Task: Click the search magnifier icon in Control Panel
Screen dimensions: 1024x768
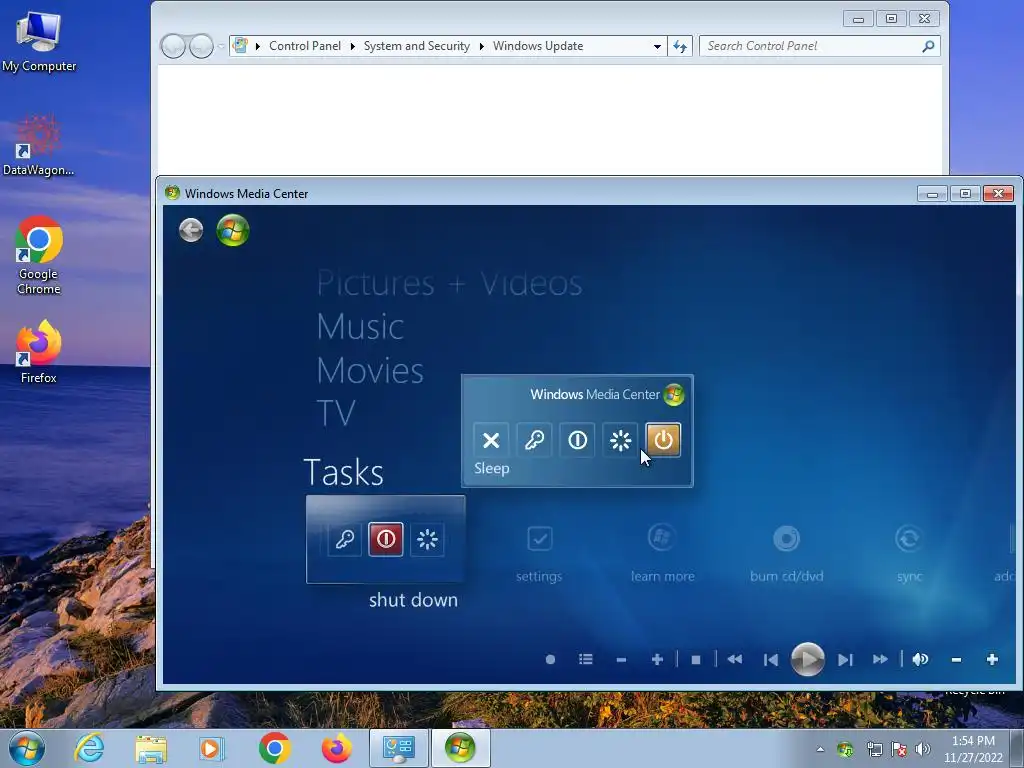Action: (x=928, y=46)
